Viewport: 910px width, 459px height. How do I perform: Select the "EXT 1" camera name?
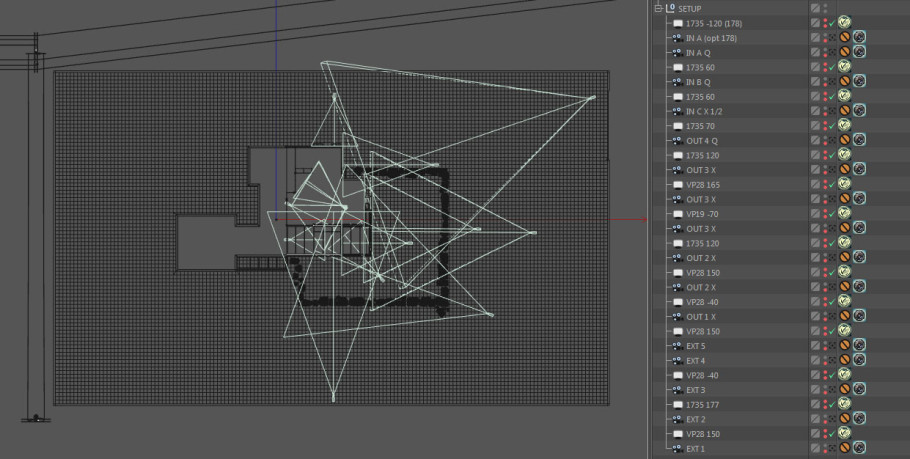[696, 449]
